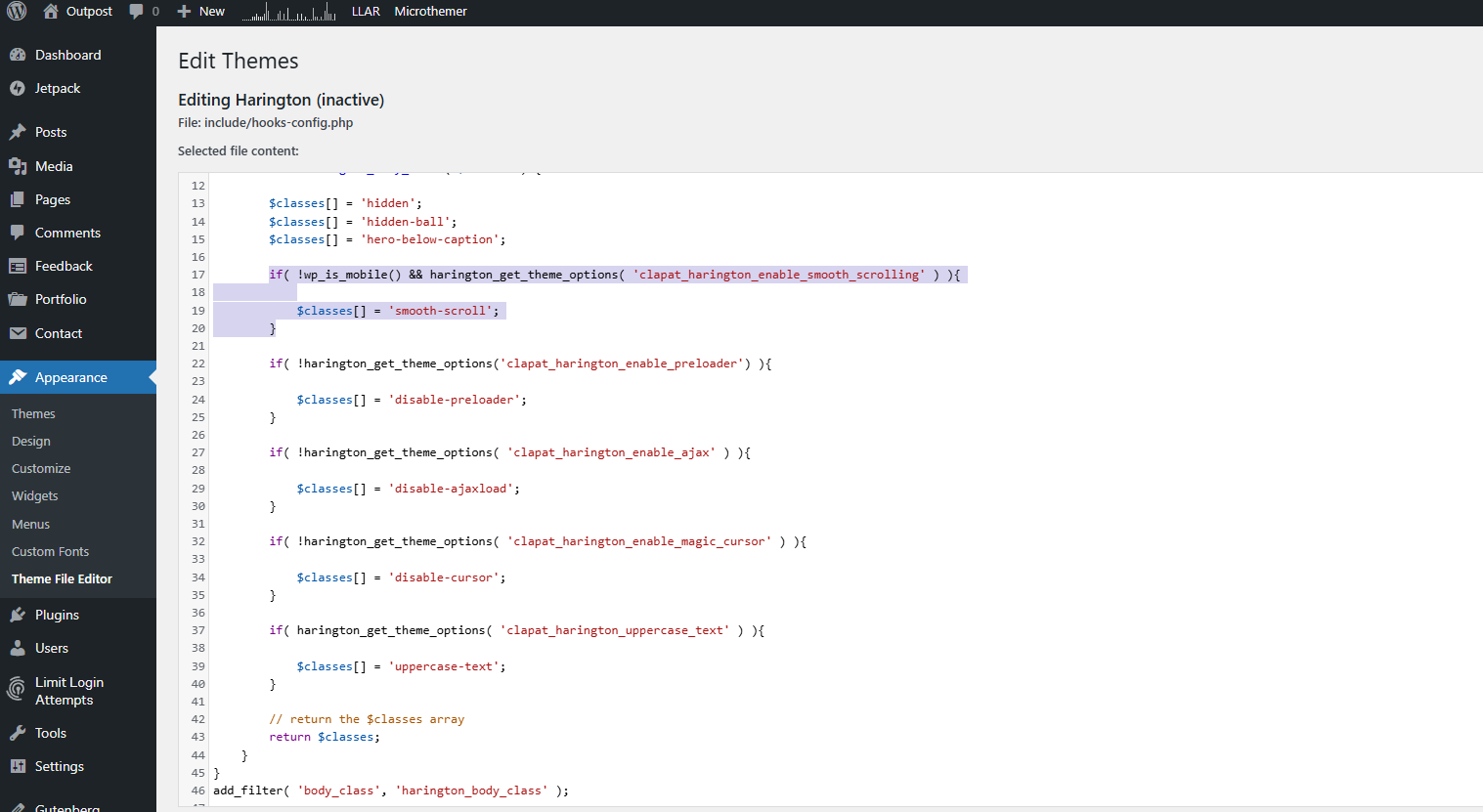Open the New content menu
Viewport: 1483px width, 812px height.
tap(212, 12)
